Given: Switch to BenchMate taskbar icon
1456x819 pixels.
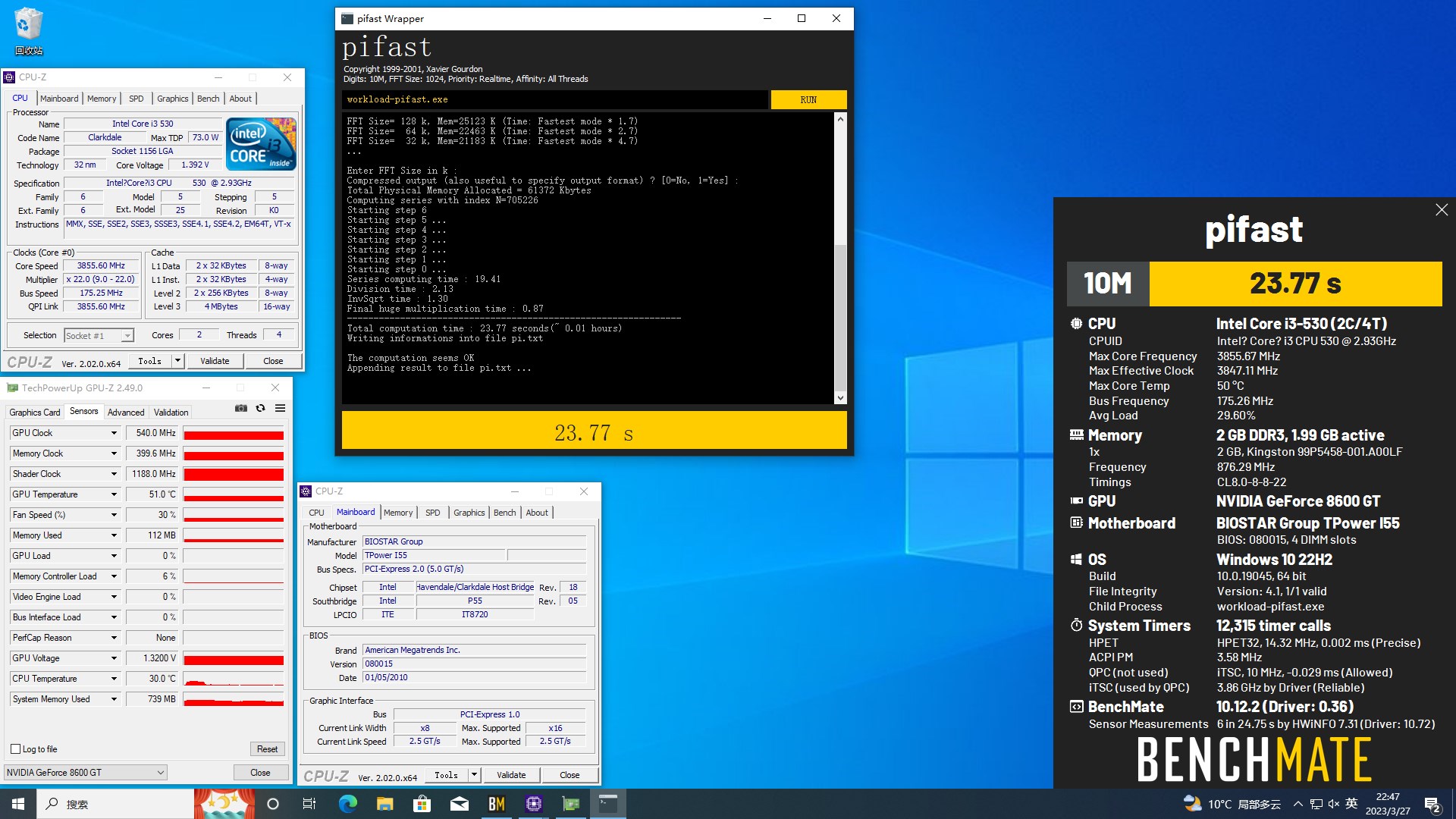Looking at the screenshot, I should point(497,804).
